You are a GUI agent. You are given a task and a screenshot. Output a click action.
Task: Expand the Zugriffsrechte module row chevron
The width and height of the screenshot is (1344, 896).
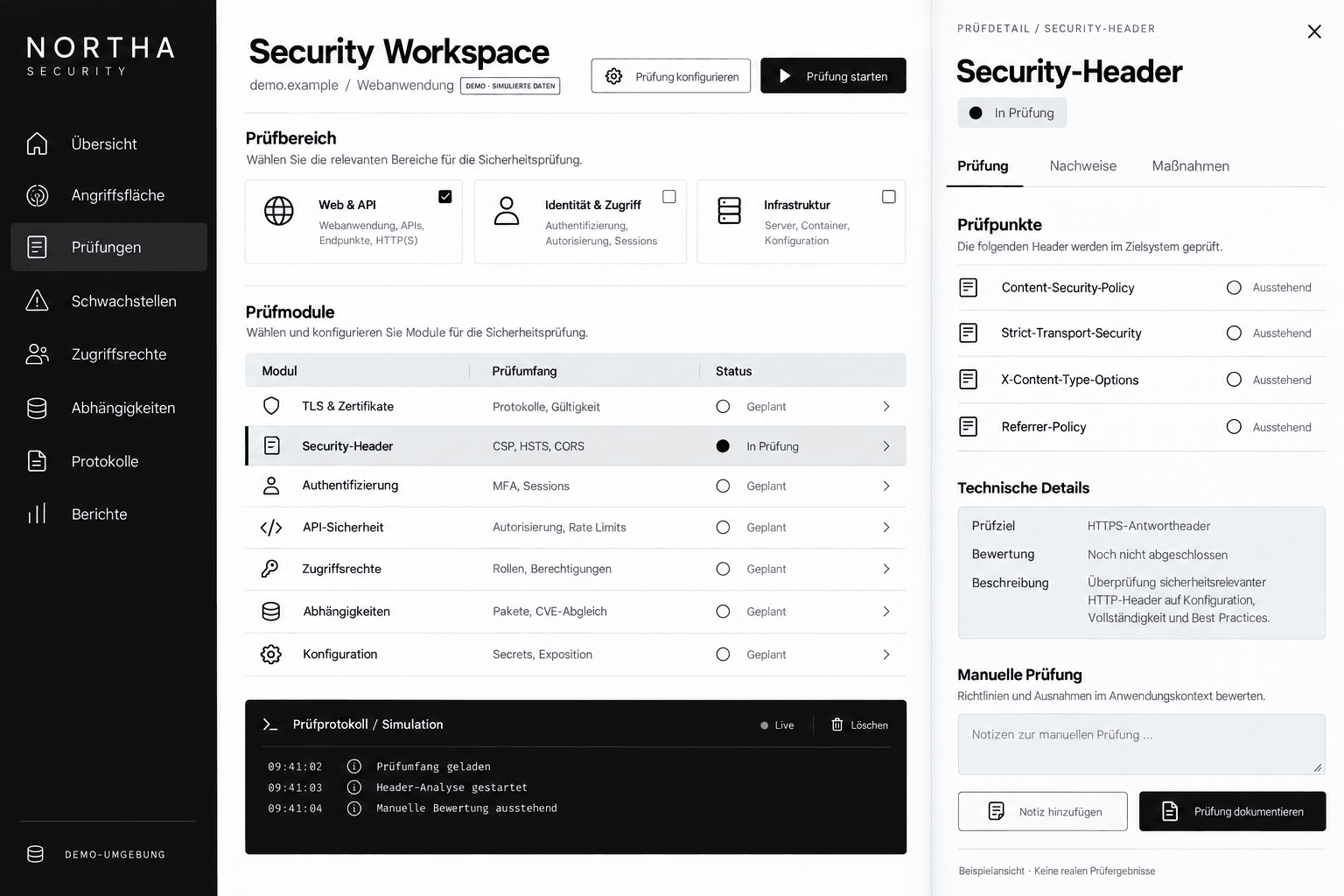[x=886, y=569]
